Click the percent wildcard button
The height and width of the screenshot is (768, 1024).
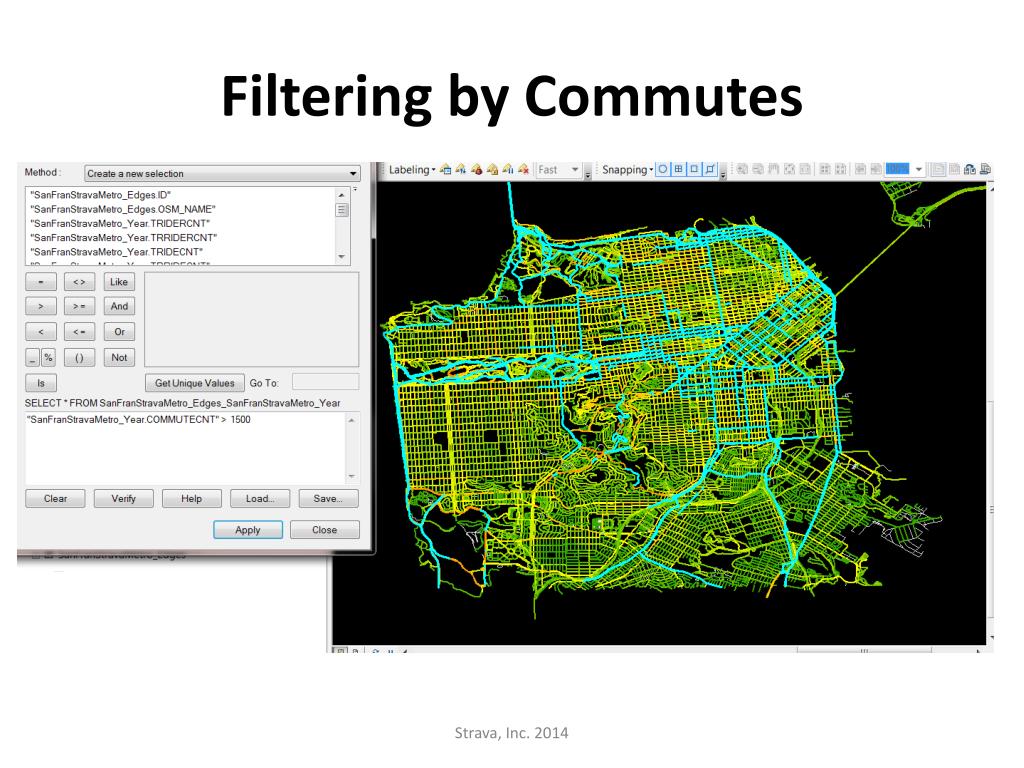click(48, 358)
